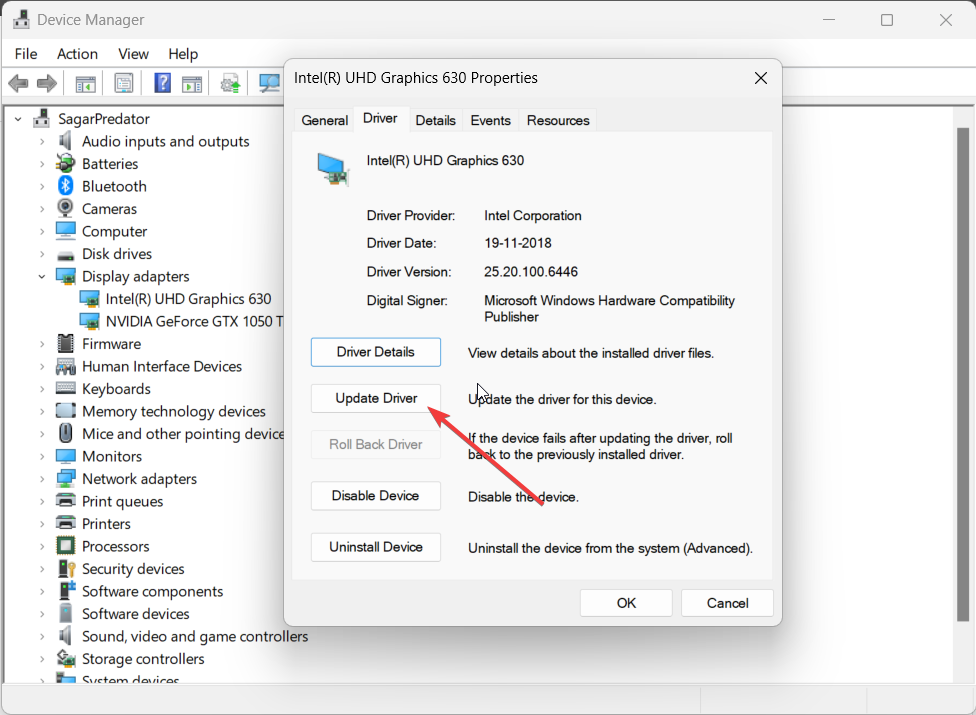
Task: Open the Action menu
Action: pyautogui.click(x=77, y=54)
